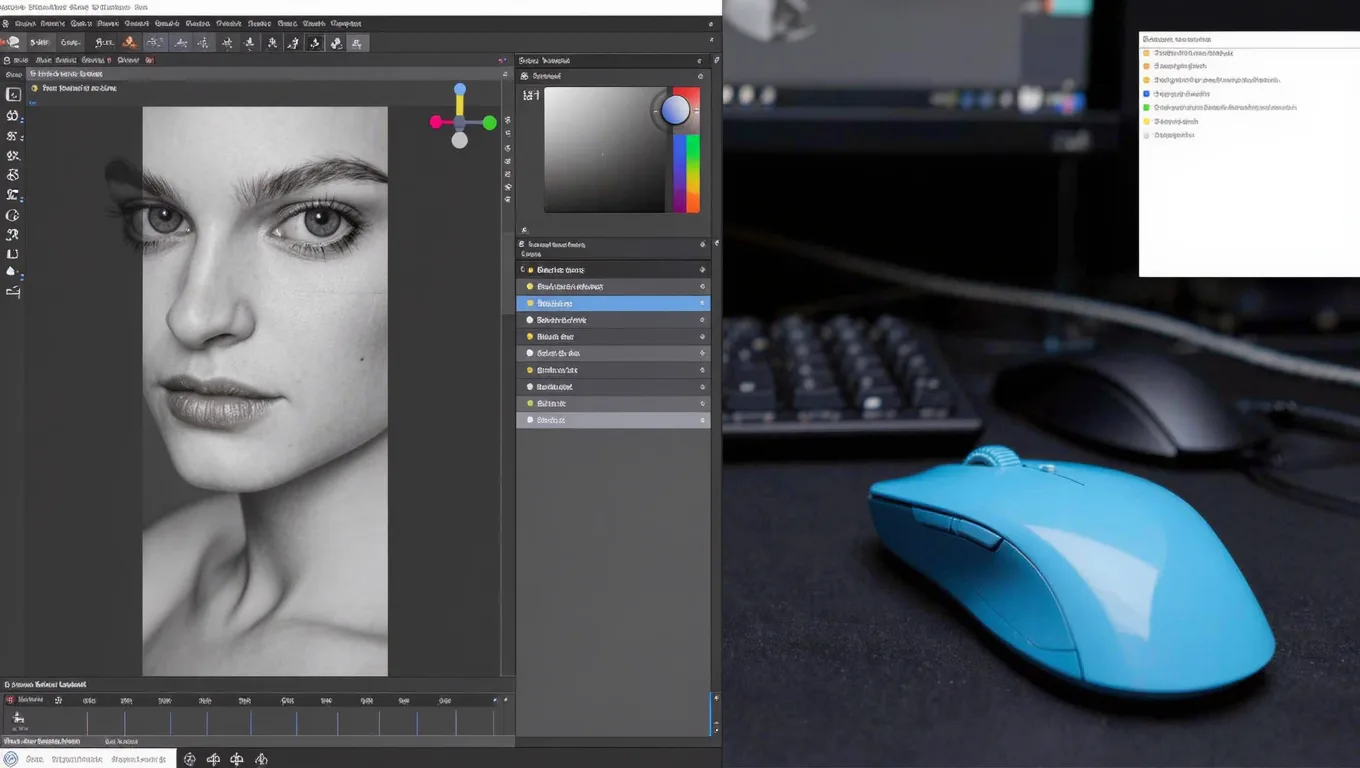Click the pink handle on the viewport gizmo
1360x768 pixels.
click(x=436, y=122)
